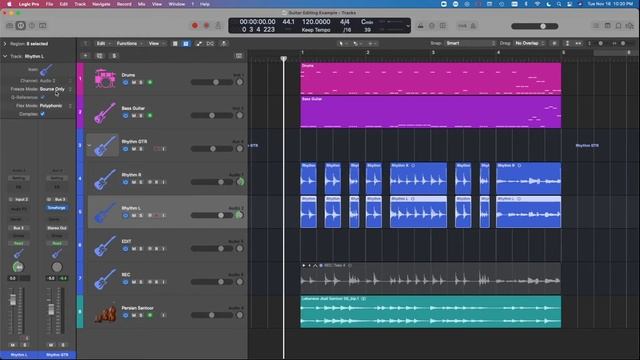Click the Drums track drum kit icon
The image size is (640, 360).
click(x=104, y=79)
